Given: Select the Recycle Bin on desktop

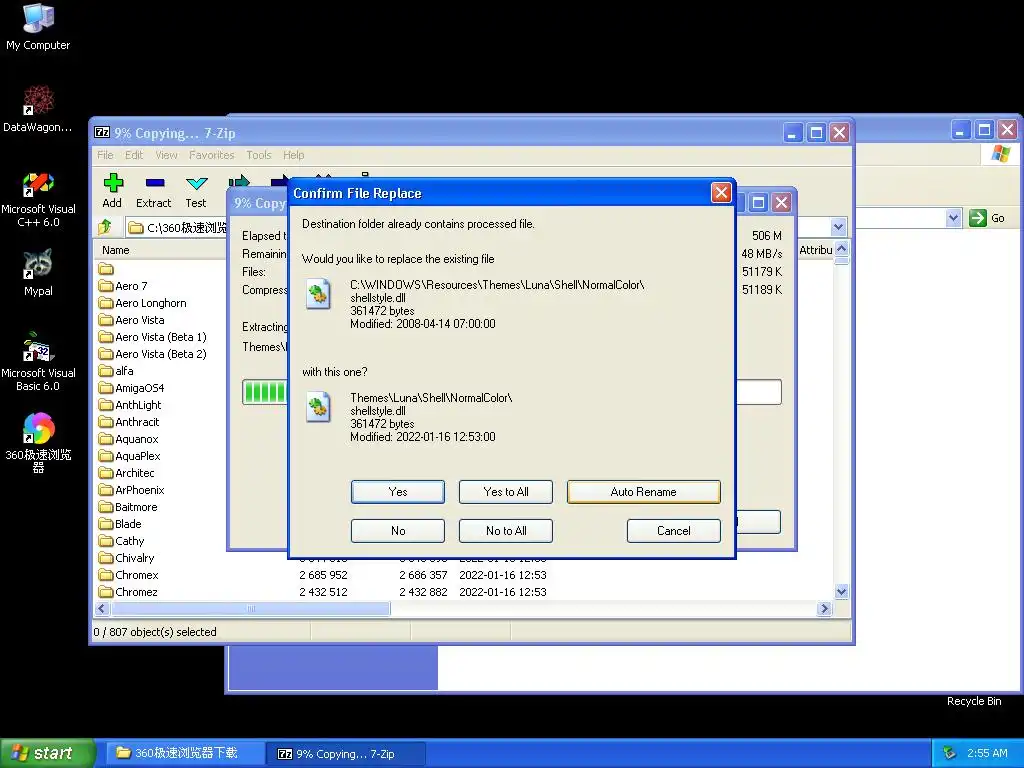Looking at the screenshot, I should (x=974, y=701).
